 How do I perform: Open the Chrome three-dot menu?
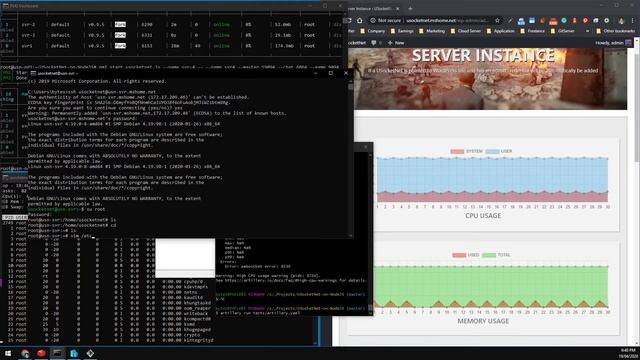coord(632,20)
